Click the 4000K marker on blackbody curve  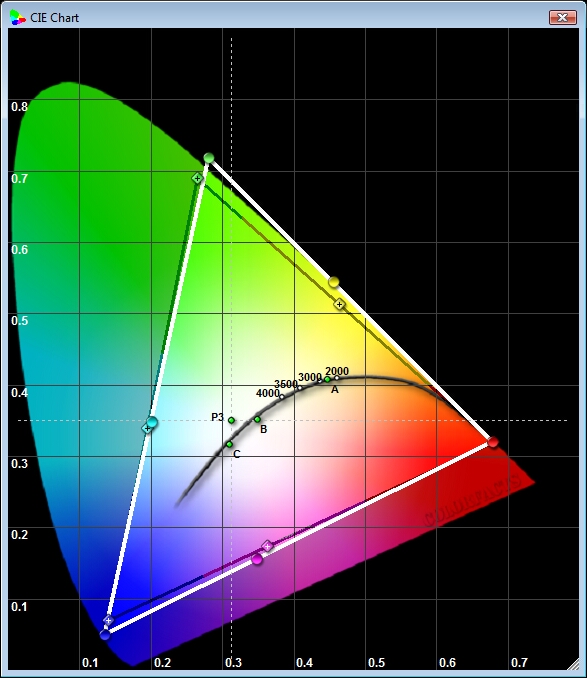tap(282, 397)
